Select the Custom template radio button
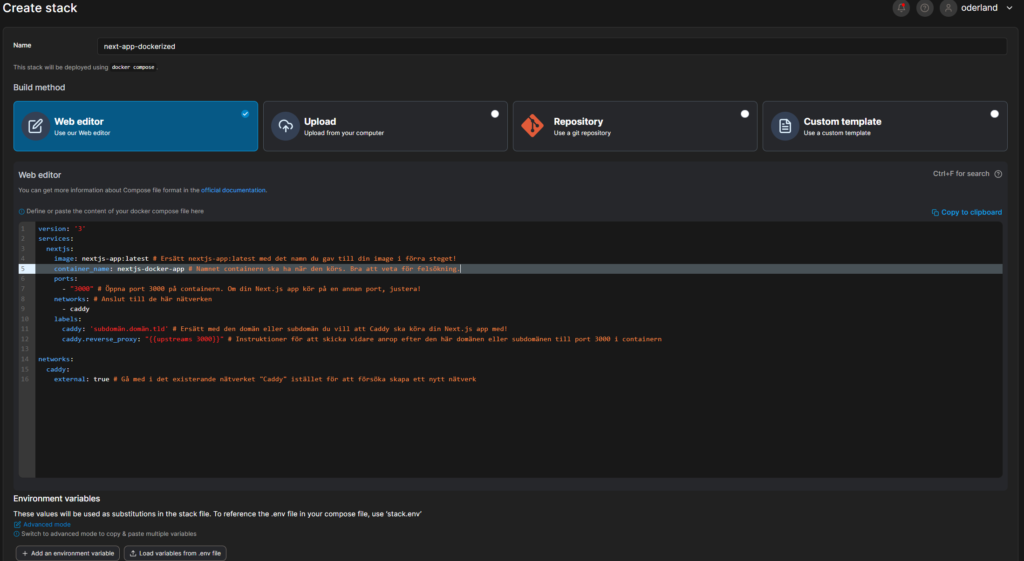 point(994,114)
